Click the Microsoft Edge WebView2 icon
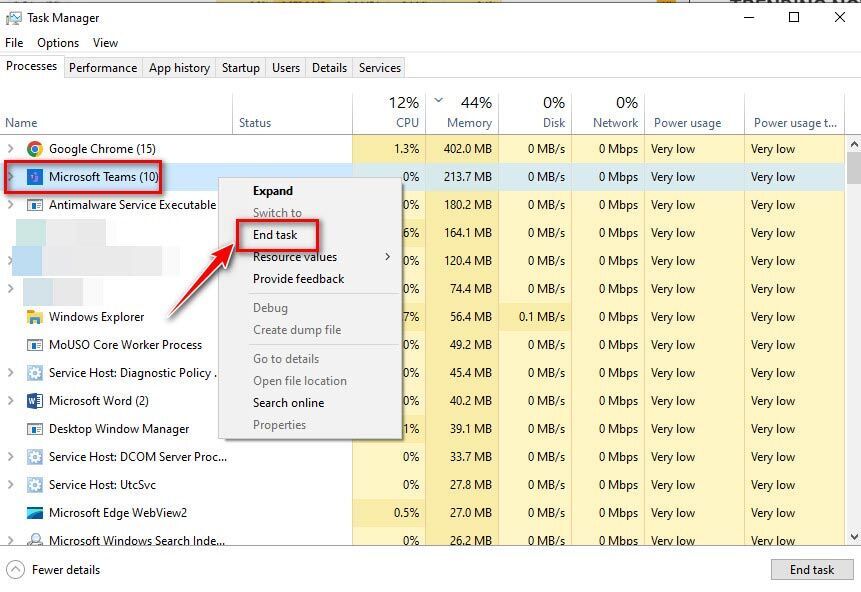The height and width of the screenshot is (592, 861). click(35, 513)
